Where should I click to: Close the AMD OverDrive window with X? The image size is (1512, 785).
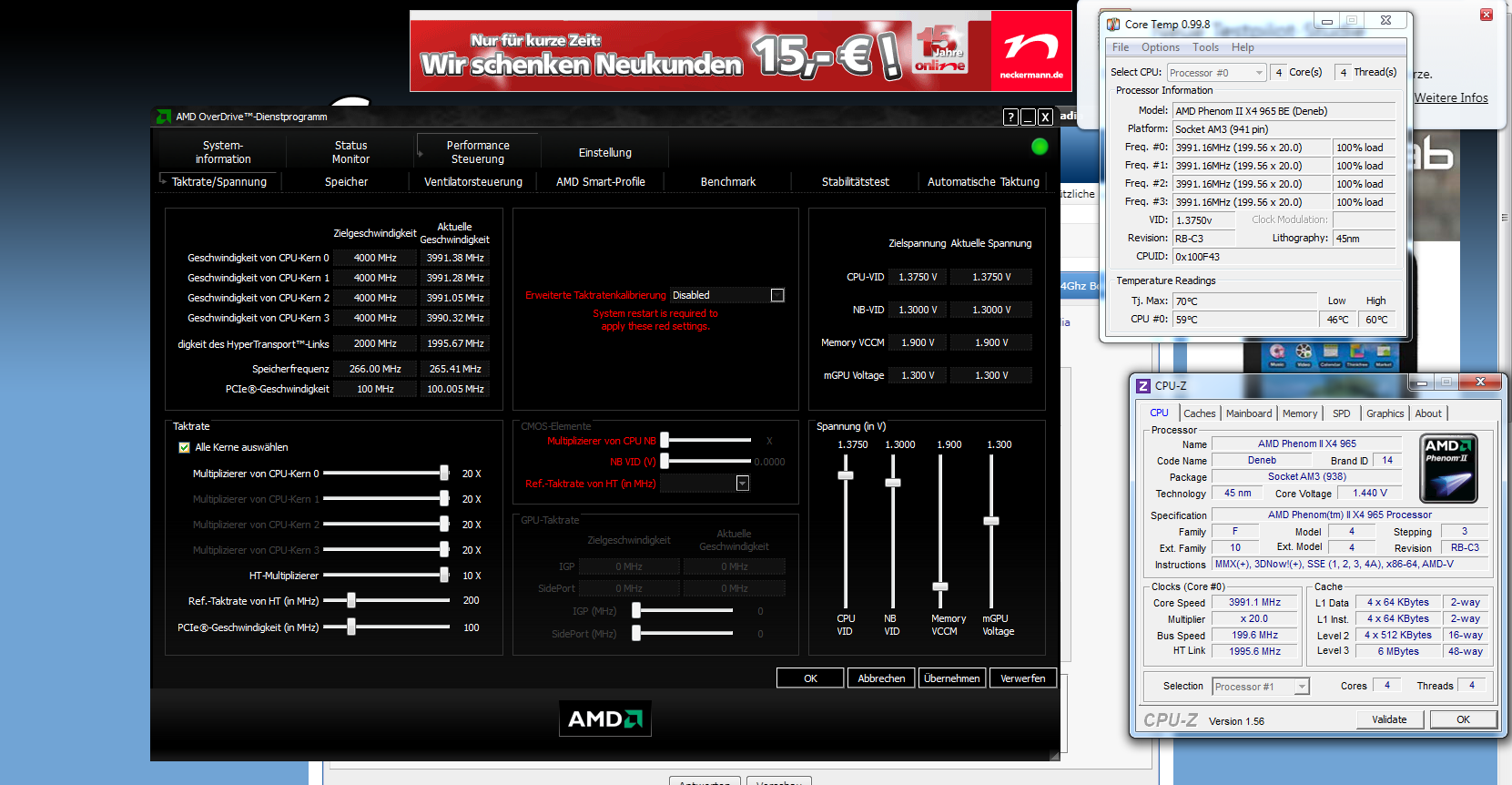[x=1045, y=117]
